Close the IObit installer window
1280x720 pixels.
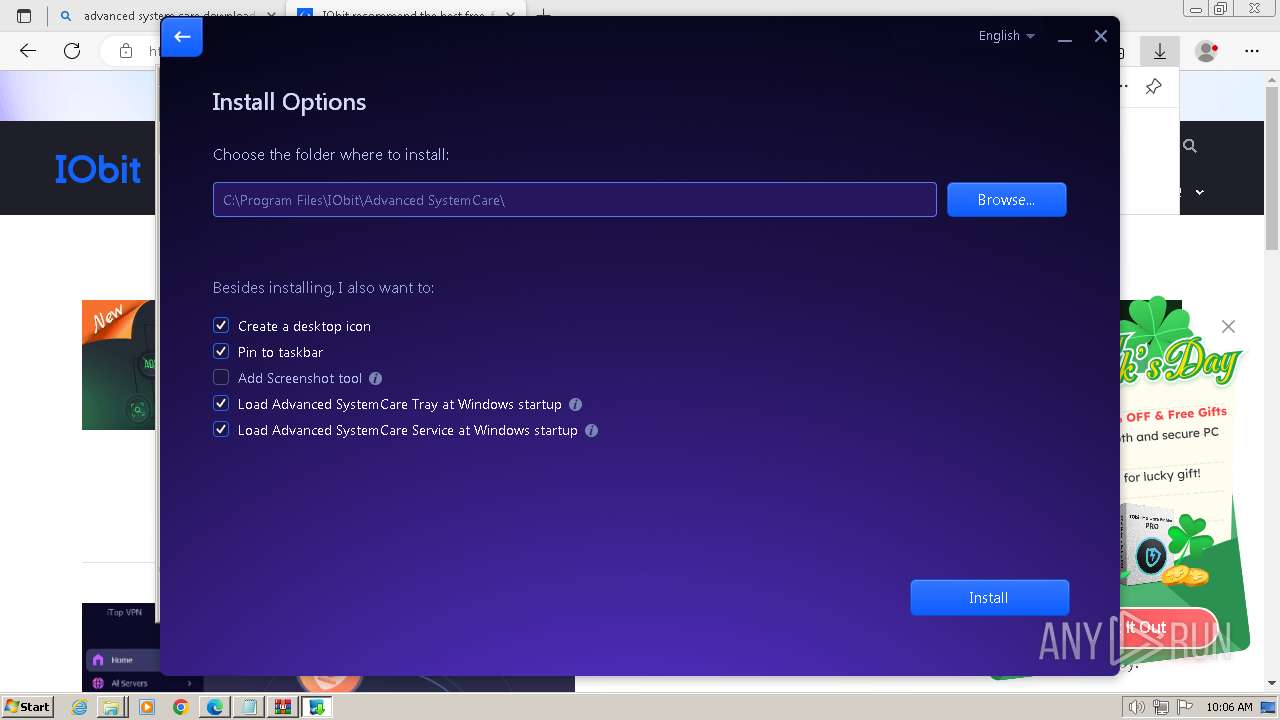1101,36
